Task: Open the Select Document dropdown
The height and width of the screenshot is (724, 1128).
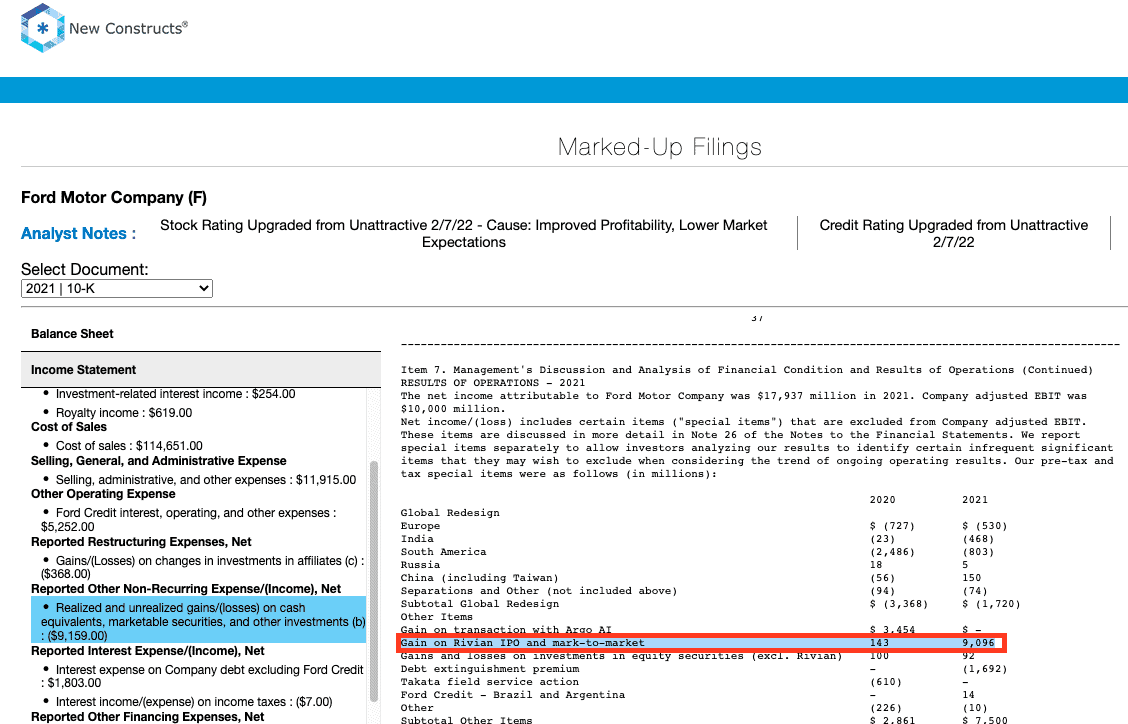Action: (117, 289)
